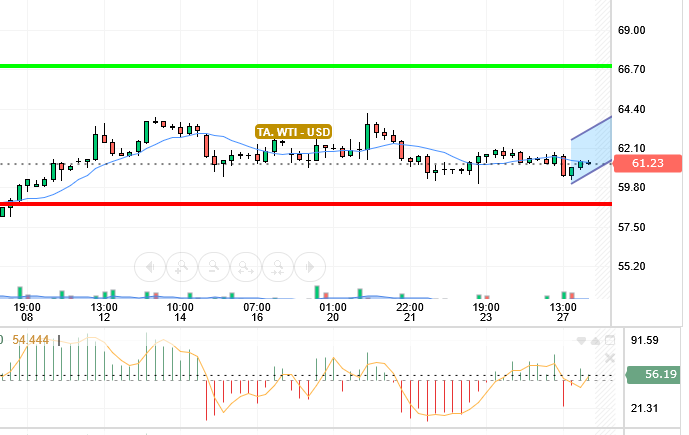Viewport: 689px width, 435px height.
Task: Click time axis label 19:00 08
Action: point(27,312)
